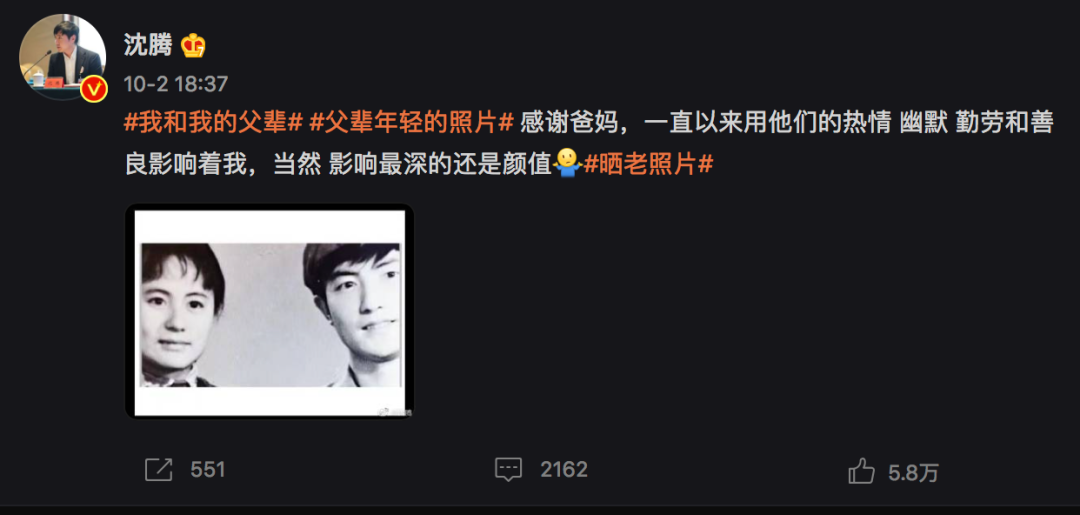Open hashtag #父辈年轻的照片#
Image resolution: width=1080 pixels, height=515 pixels.
tap(412, 124)
